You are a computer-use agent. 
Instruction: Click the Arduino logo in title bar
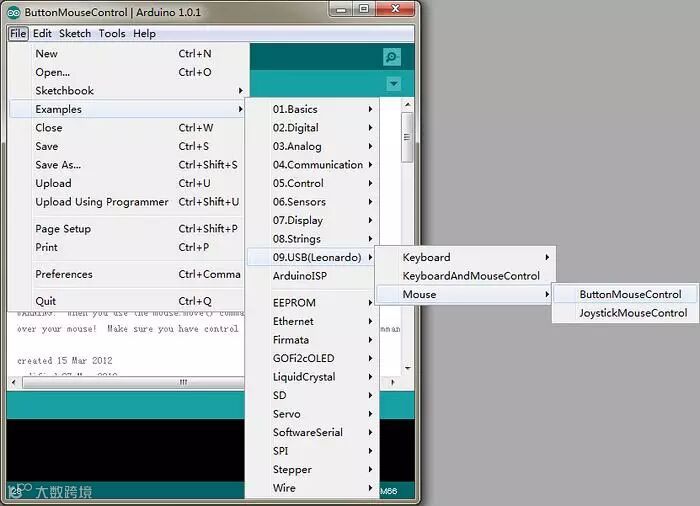pyautogui.click(x=13, y=13)
